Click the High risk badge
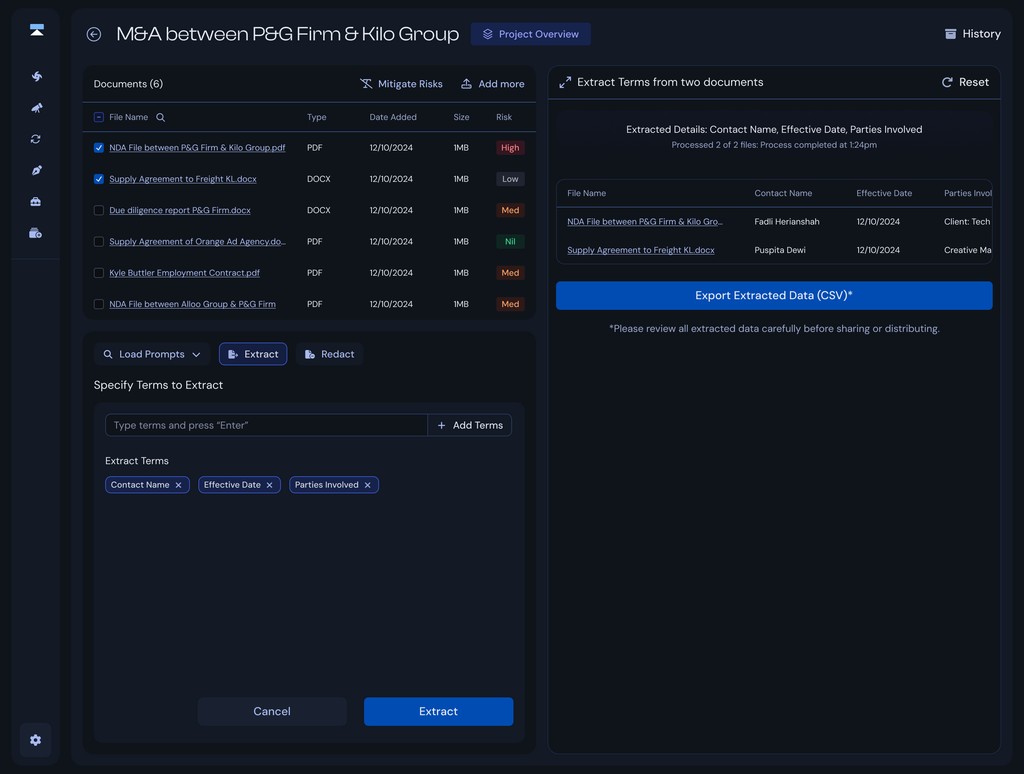Viewport: 1024px width, 774px height. point(510,148)
